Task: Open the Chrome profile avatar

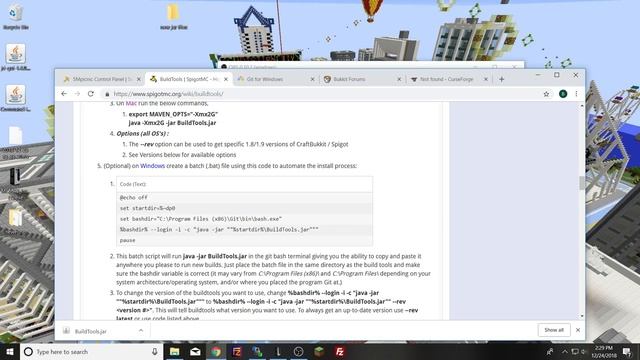Action: 563,94
